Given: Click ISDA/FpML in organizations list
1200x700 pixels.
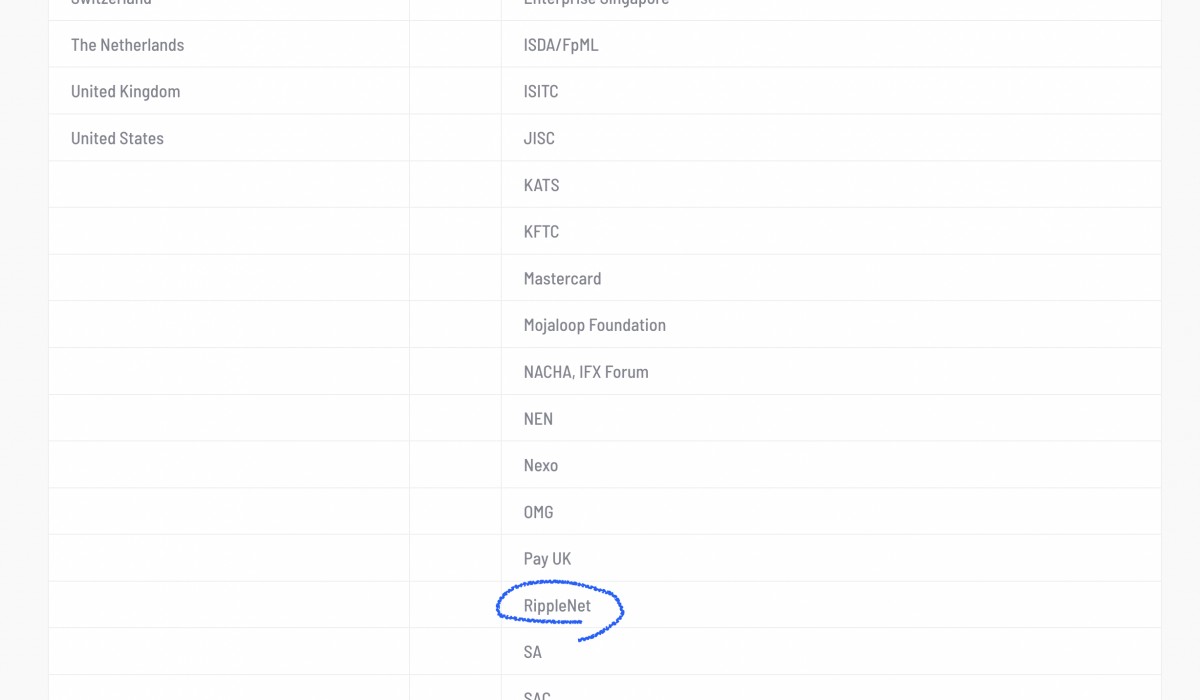Looking at the screenshot, I should tap(561, 45).
